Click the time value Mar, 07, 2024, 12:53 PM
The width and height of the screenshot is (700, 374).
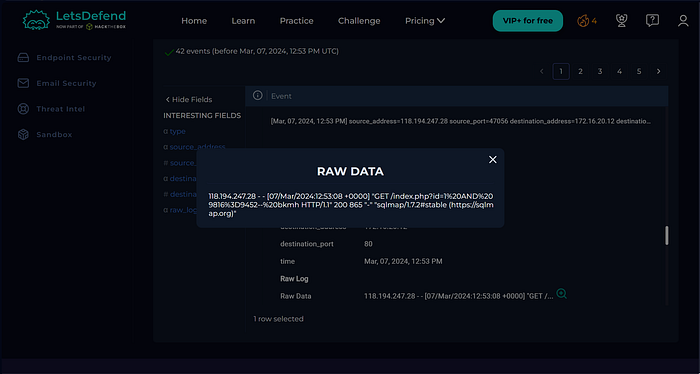(403, 262)
